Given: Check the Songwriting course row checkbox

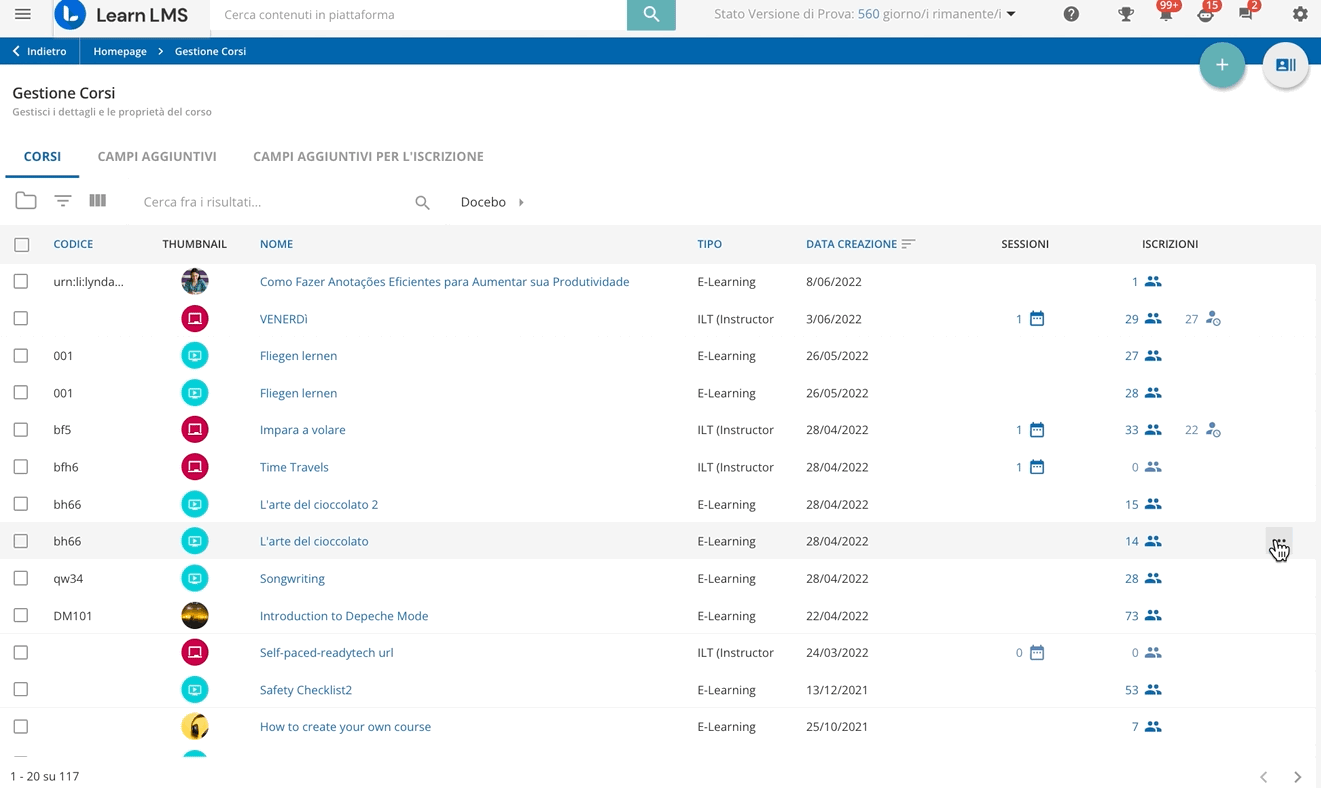Looking at the screenshot, I should [21, 578].
